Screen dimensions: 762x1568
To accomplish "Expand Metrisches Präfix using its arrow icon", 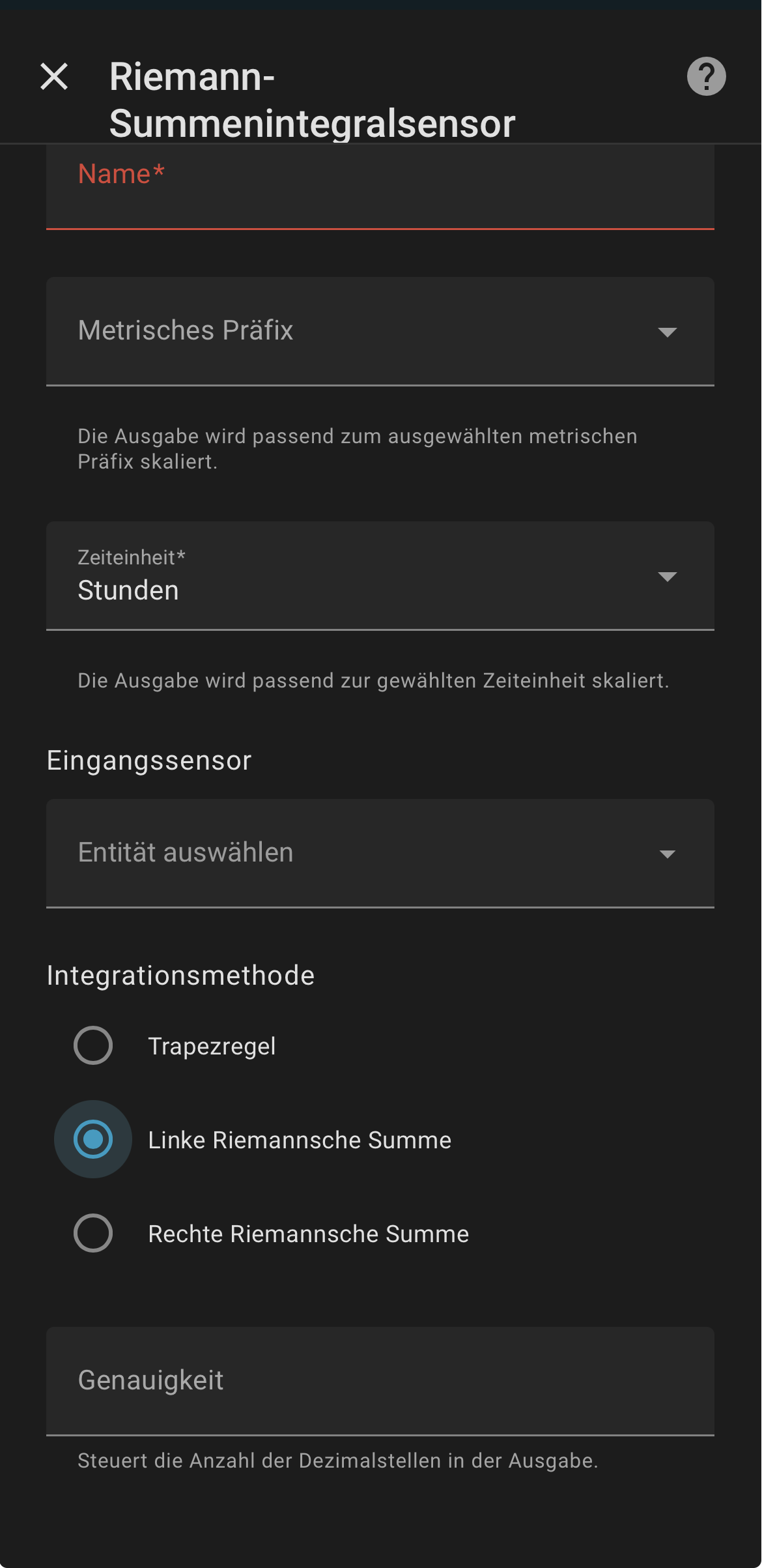I will (667, 332).
